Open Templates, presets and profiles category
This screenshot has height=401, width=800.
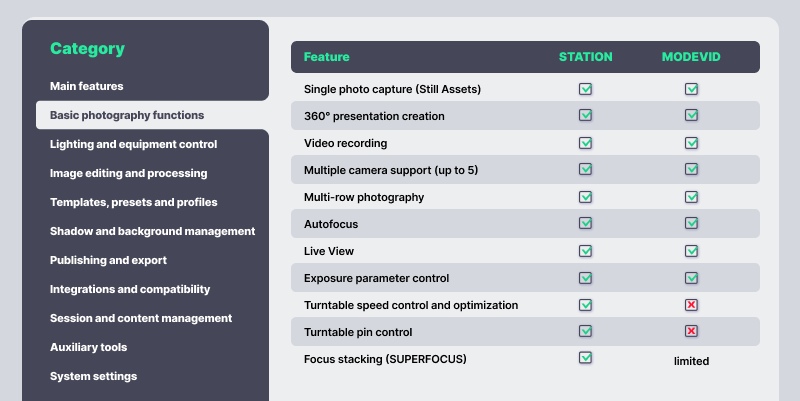tap(133, 202)
